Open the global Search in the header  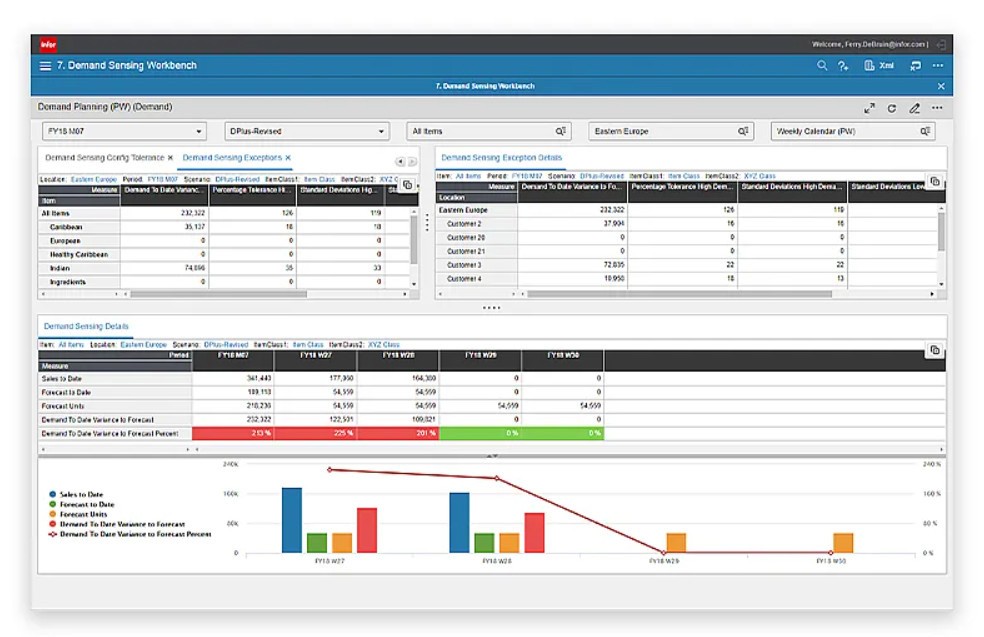click(x=823, y=65)
